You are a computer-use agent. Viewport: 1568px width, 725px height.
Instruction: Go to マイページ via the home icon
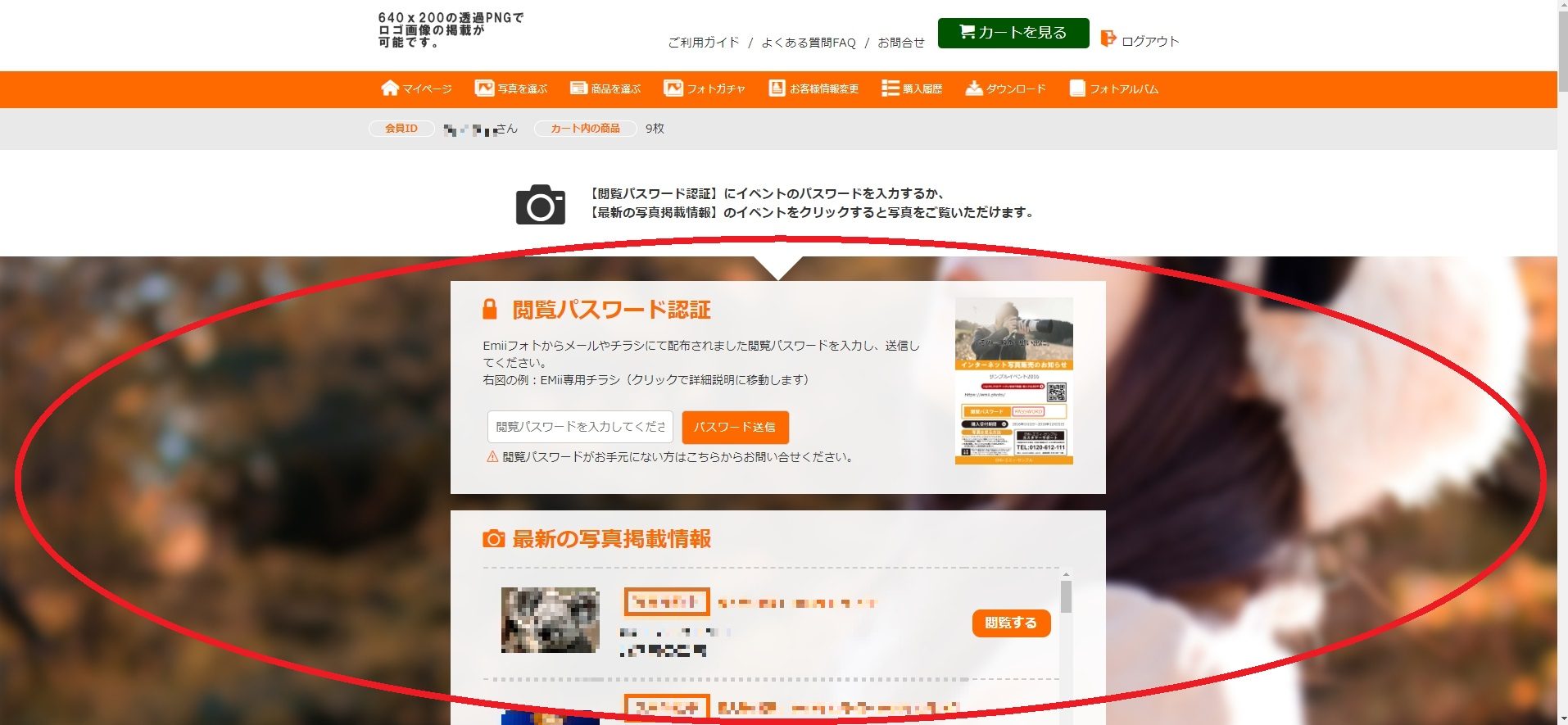click(416, 88)
